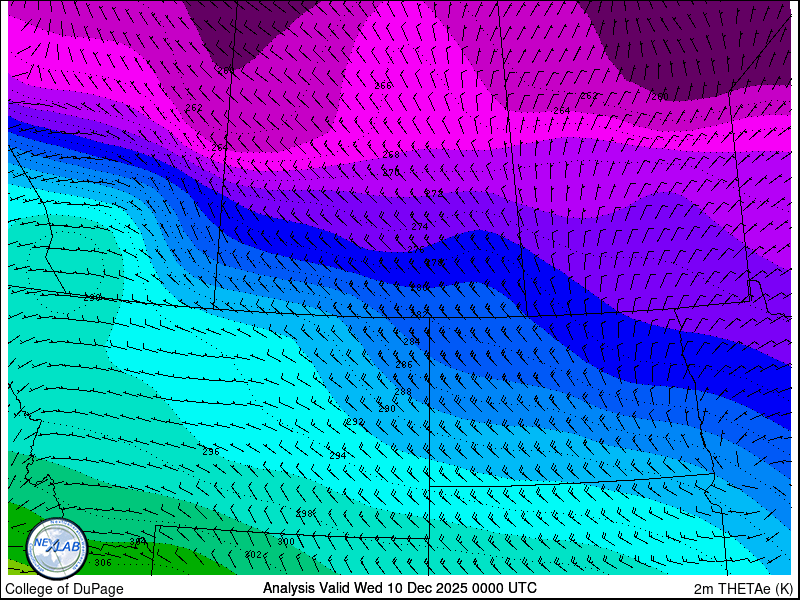Image resolution: width=800 pixels, height=600 pixels.
Task: Click the 284 contour label
Action: 412,341
